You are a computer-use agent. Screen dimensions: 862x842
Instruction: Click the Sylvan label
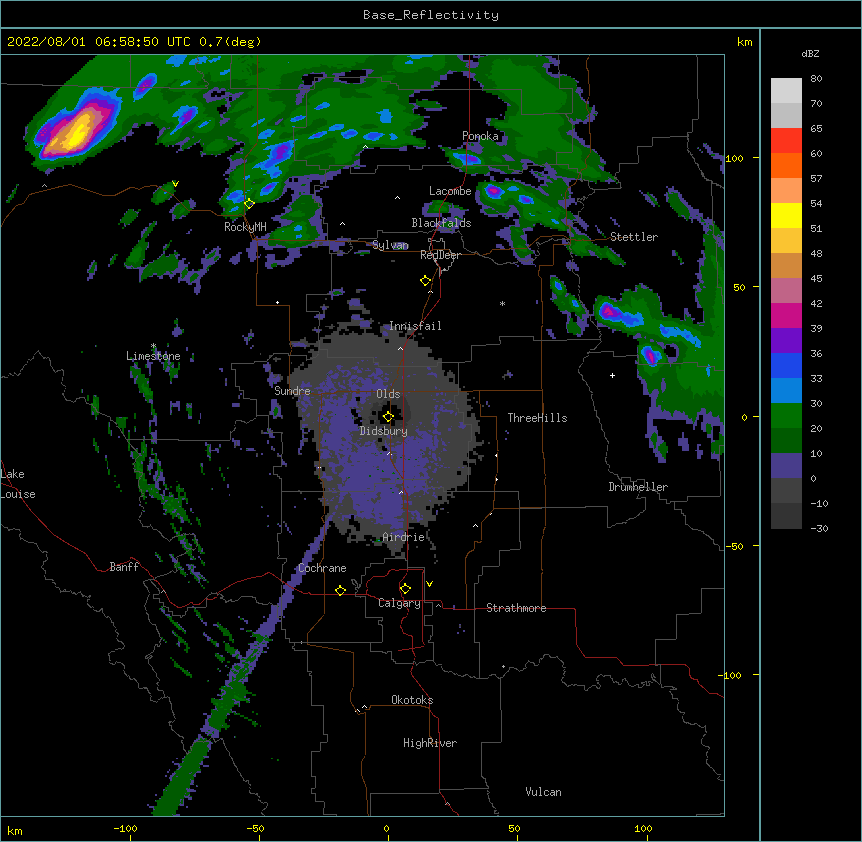390,245
